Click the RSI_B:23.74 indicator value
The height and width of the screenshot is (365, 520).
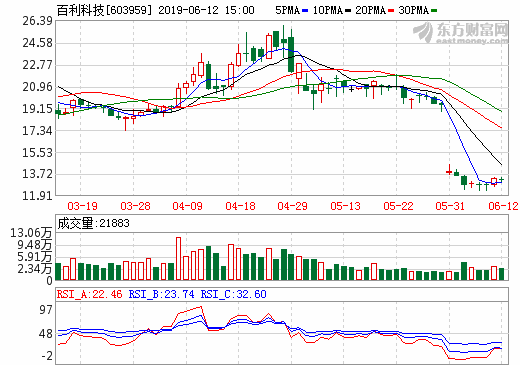pyautogui.click(x=161, y=294)
